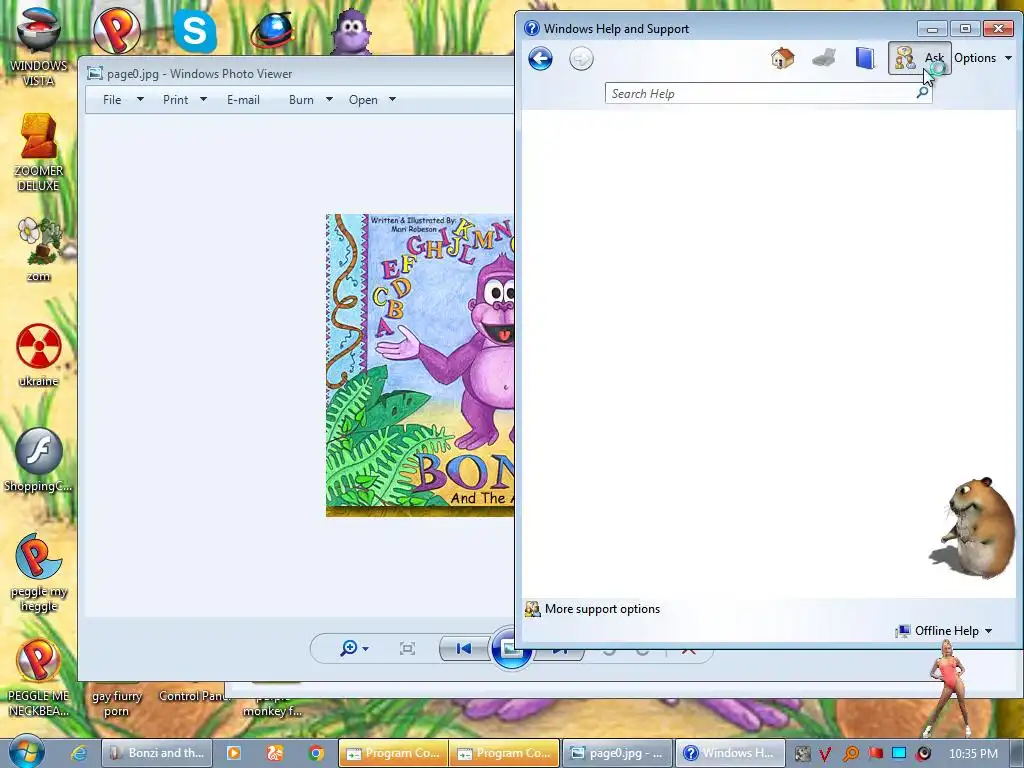Viewport: 1024px width, 768px height.
Task: Open the zoom magnifier control in Photo Viewer
Action: click(354, 648)
